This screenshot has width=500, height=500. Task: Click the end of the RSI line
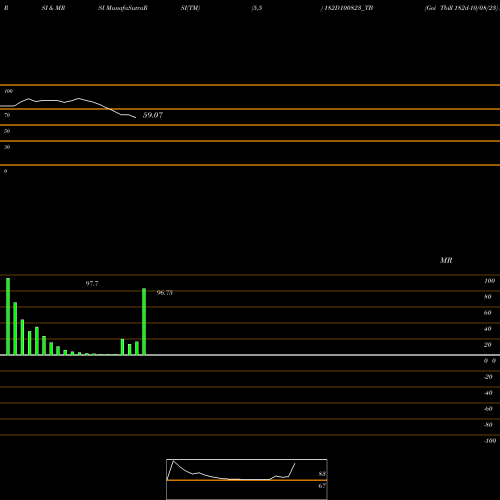[135, 117]
